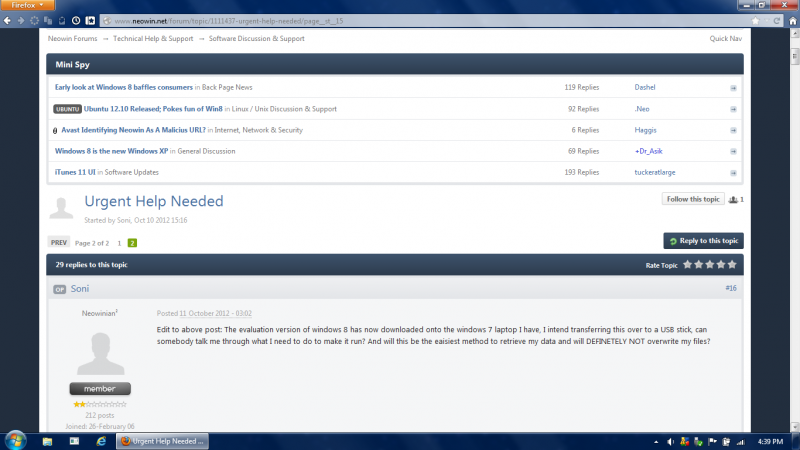800x450 pixels.
Task: Click the PREV page button
Action: click(59, 242)
